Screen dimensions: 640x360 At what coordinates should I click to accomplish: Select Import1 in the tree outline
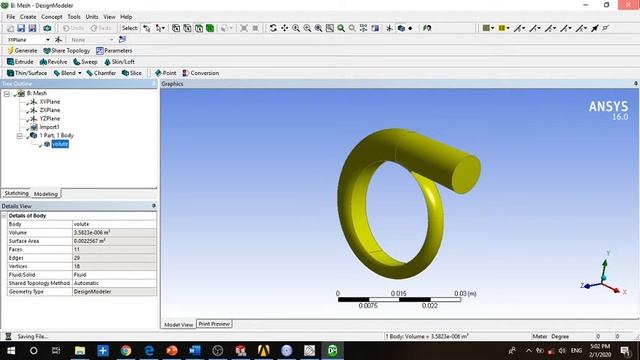click(49, 127)
